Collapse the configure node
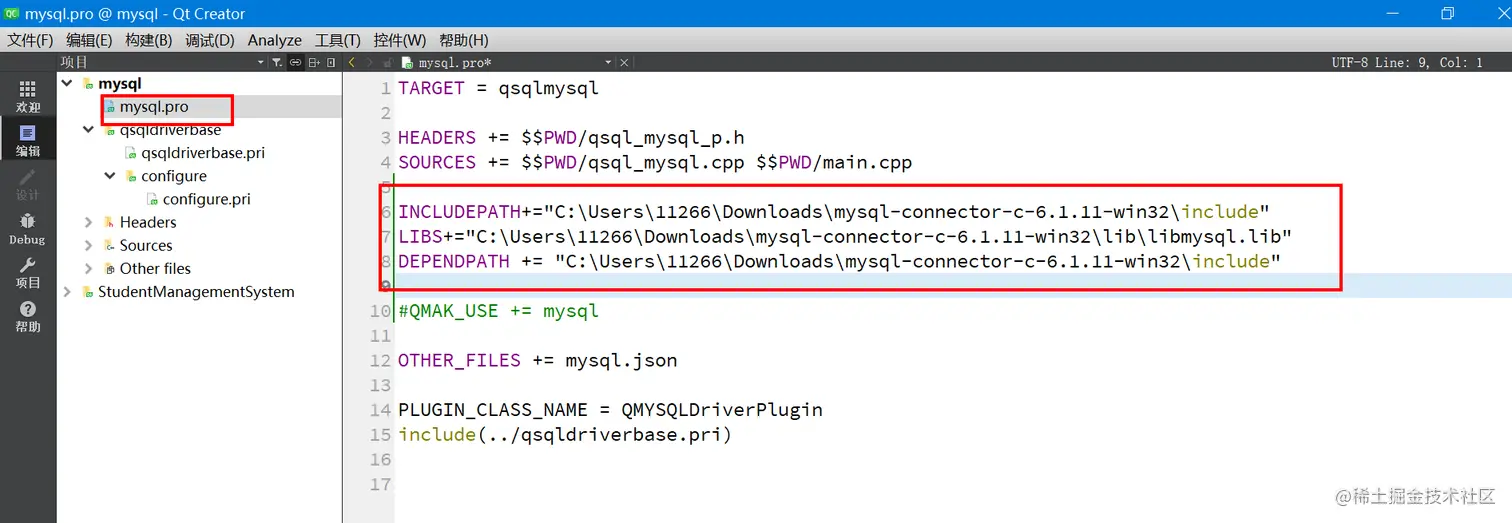This screenshot has height=523, width=1512. click(110, 176)
